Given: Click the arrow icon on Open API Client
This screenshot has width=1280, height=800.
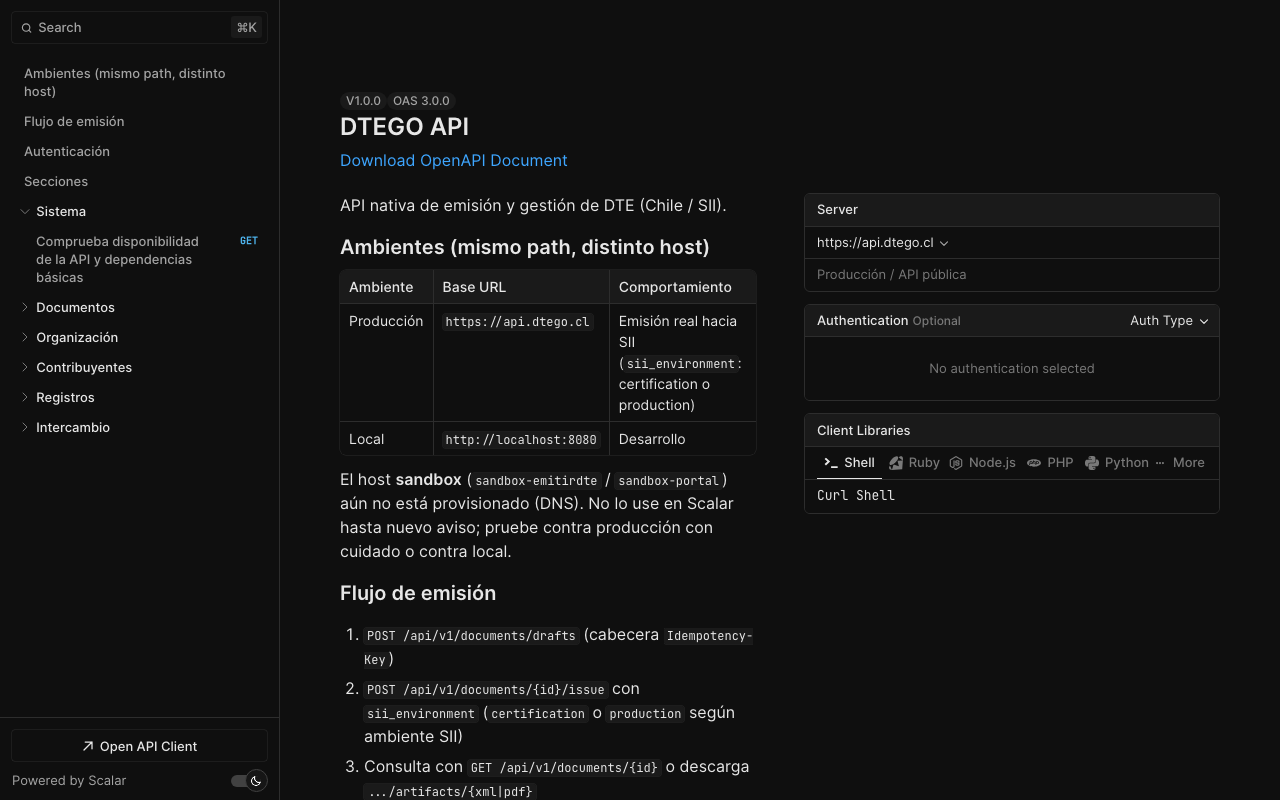Looking at the screenshot, I should tap(88, 746).
